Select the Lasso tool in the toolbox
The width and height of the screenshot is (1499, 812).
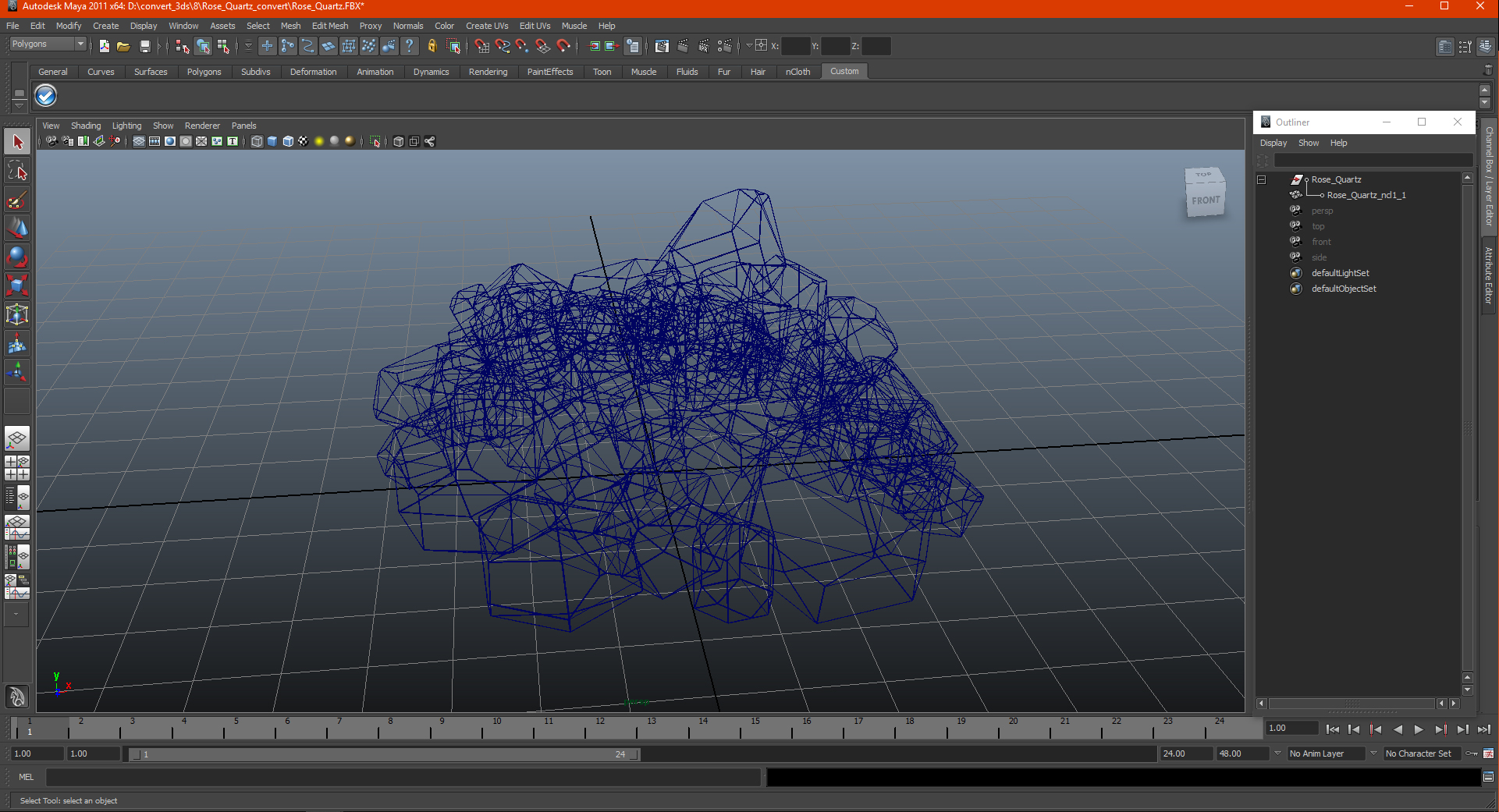(17, 171)
